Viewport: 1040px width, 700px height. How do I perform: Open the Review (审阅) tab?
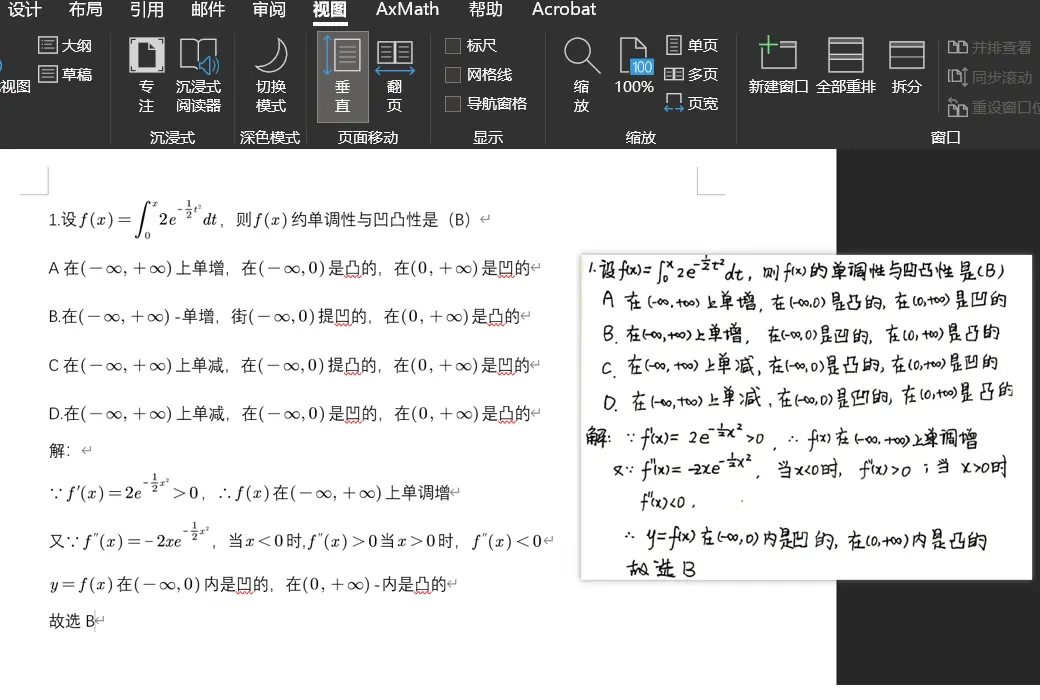(x=269, y=9)
